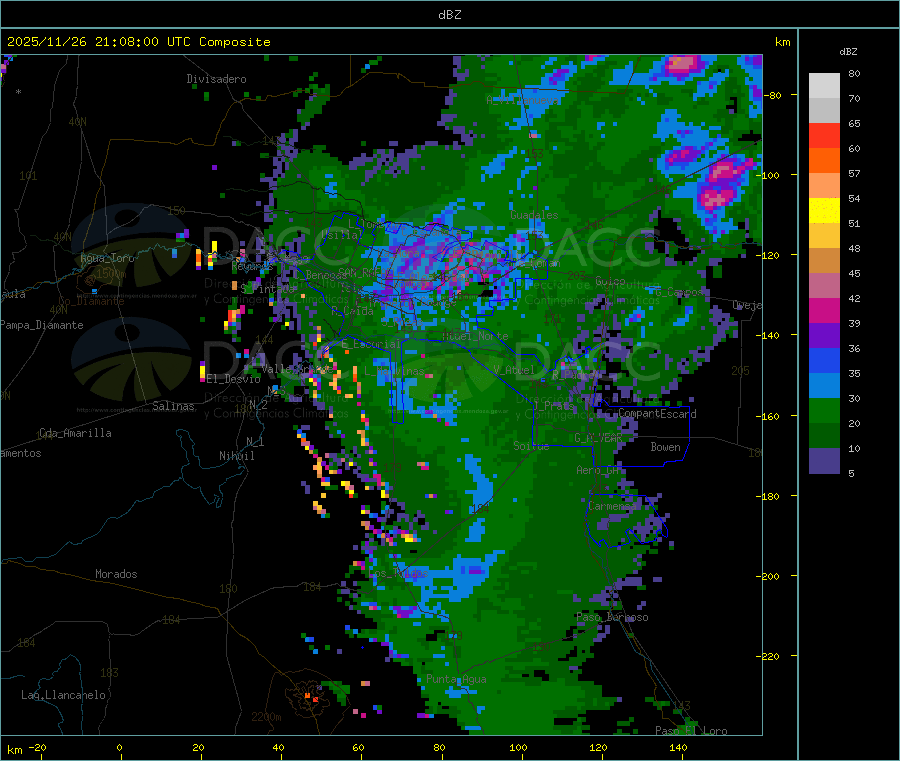This screenshot has height=761, width=900.
Task: Click the light gray 70-80 dBZ legend band
Action: pos(824,86)
